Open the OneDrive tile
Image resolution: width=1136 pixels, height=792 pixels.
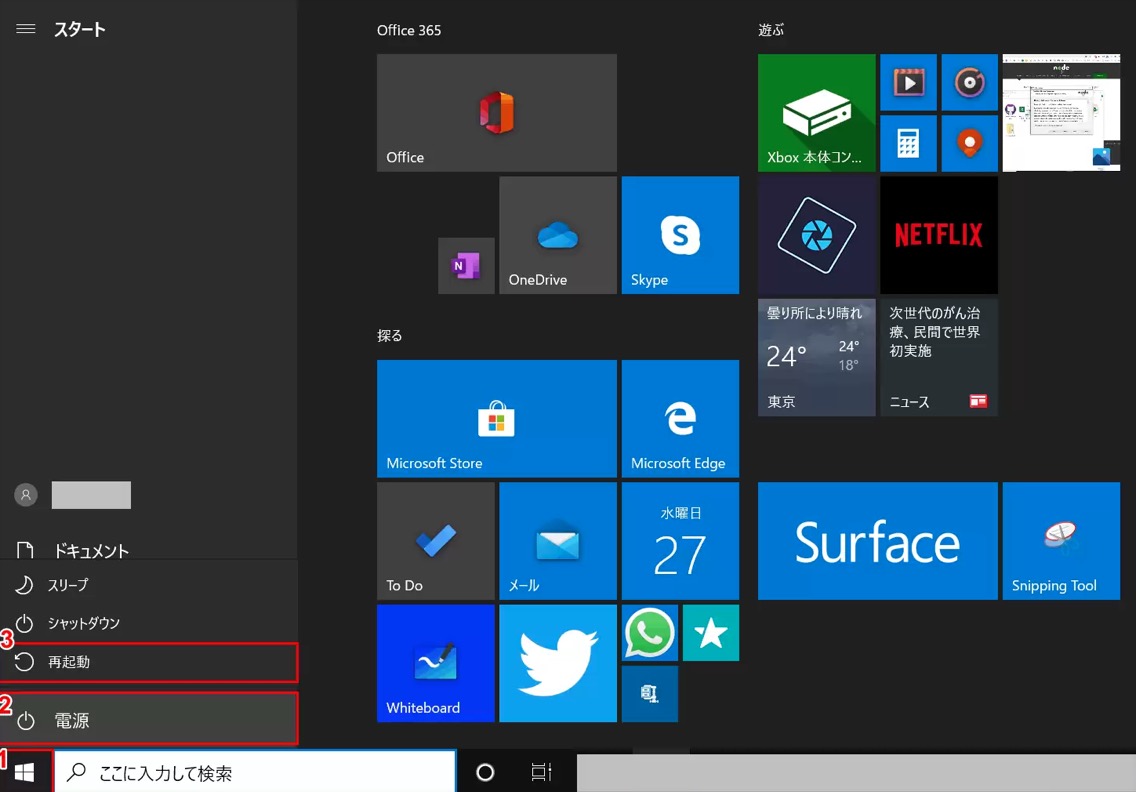[558, 235]
